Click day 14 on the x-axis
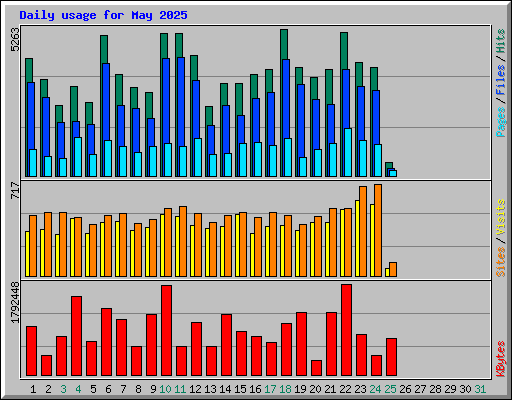This screenshot has height=400, width=512. [225, 389]
